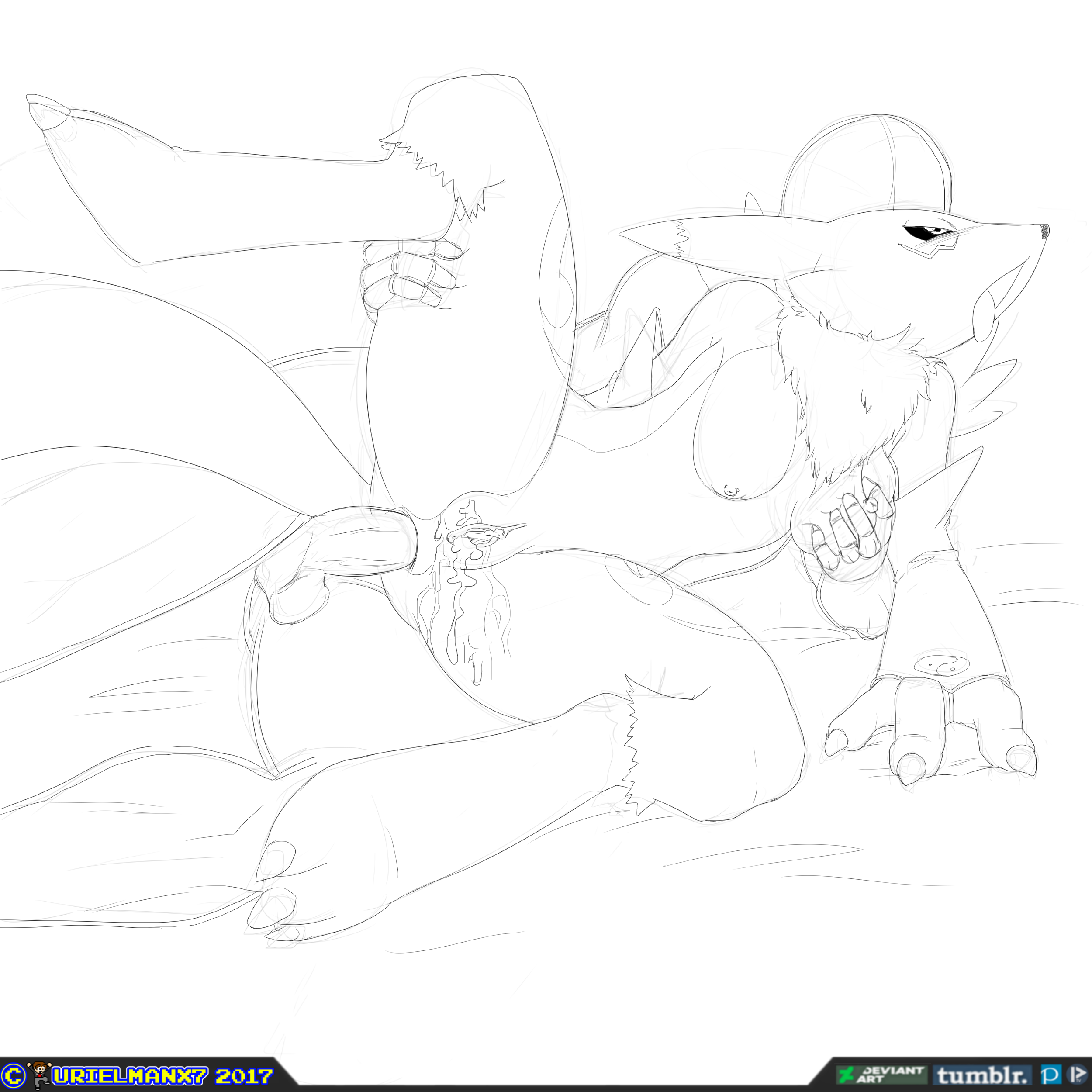
Task: Click the copyright symbol in footer
Action: 13,1075
